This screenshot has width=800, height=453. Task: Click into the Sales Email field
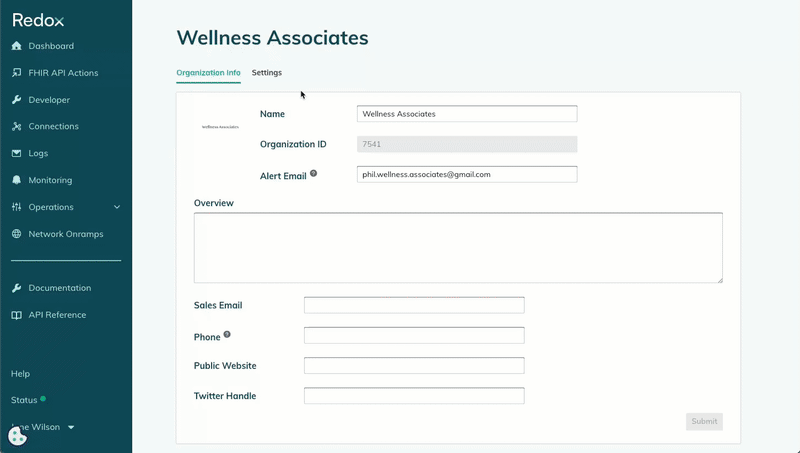tap(414, 305)
